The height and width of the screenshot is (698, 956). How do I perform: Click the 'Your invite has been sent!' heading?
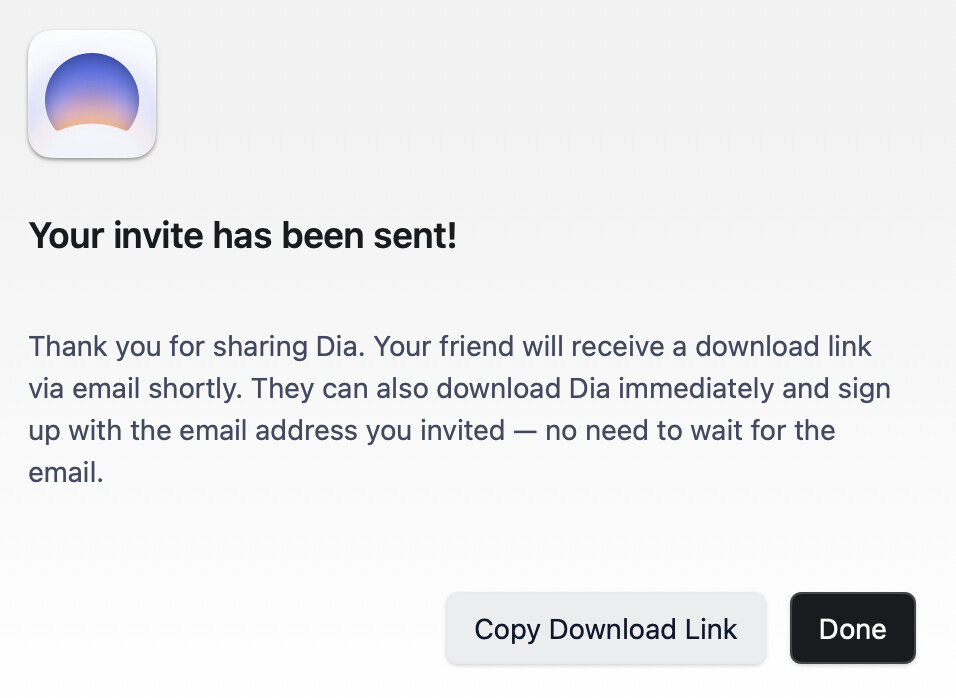(243, 235)
